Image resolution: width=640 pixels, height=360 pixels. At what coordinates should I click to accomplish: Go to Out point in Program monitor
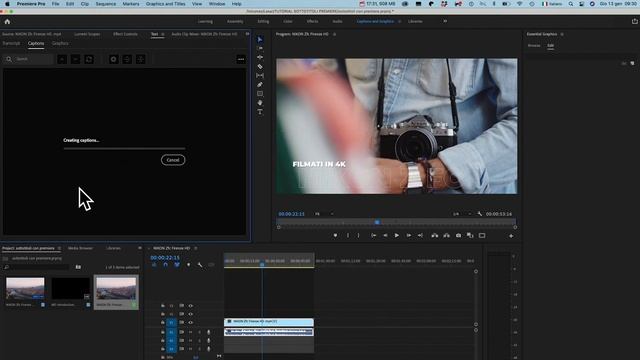420,236
